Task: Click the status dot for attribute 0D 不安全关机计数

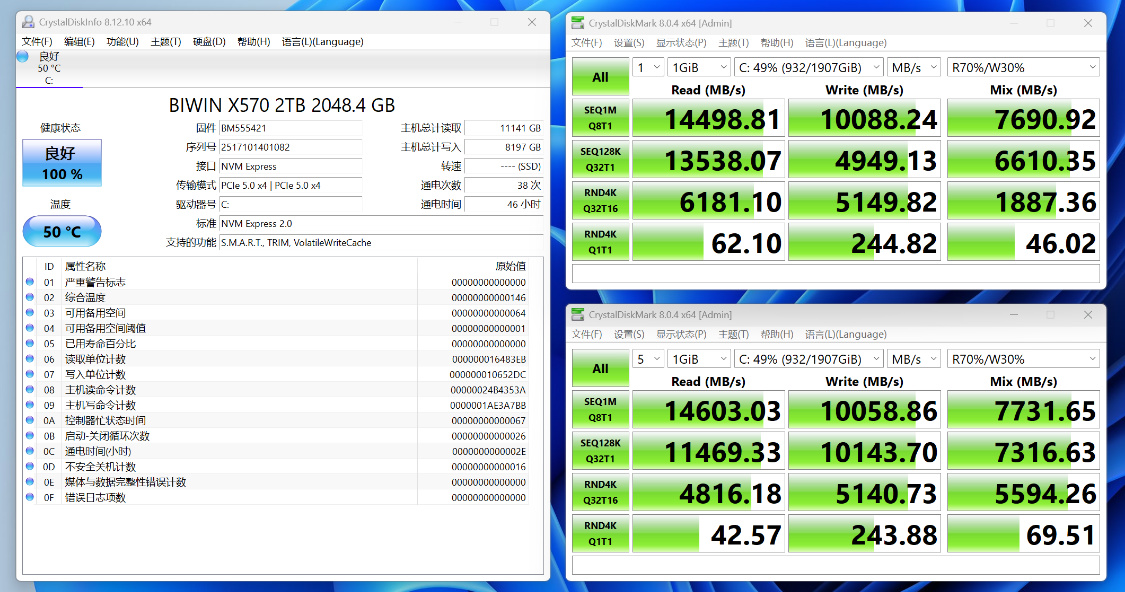Action: 30,466
